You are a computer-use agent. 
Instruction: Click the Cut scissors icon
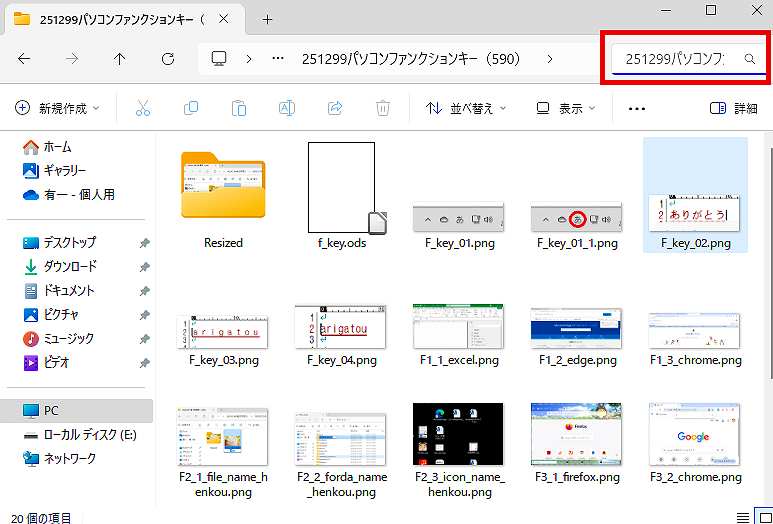(x=143, y=108)
